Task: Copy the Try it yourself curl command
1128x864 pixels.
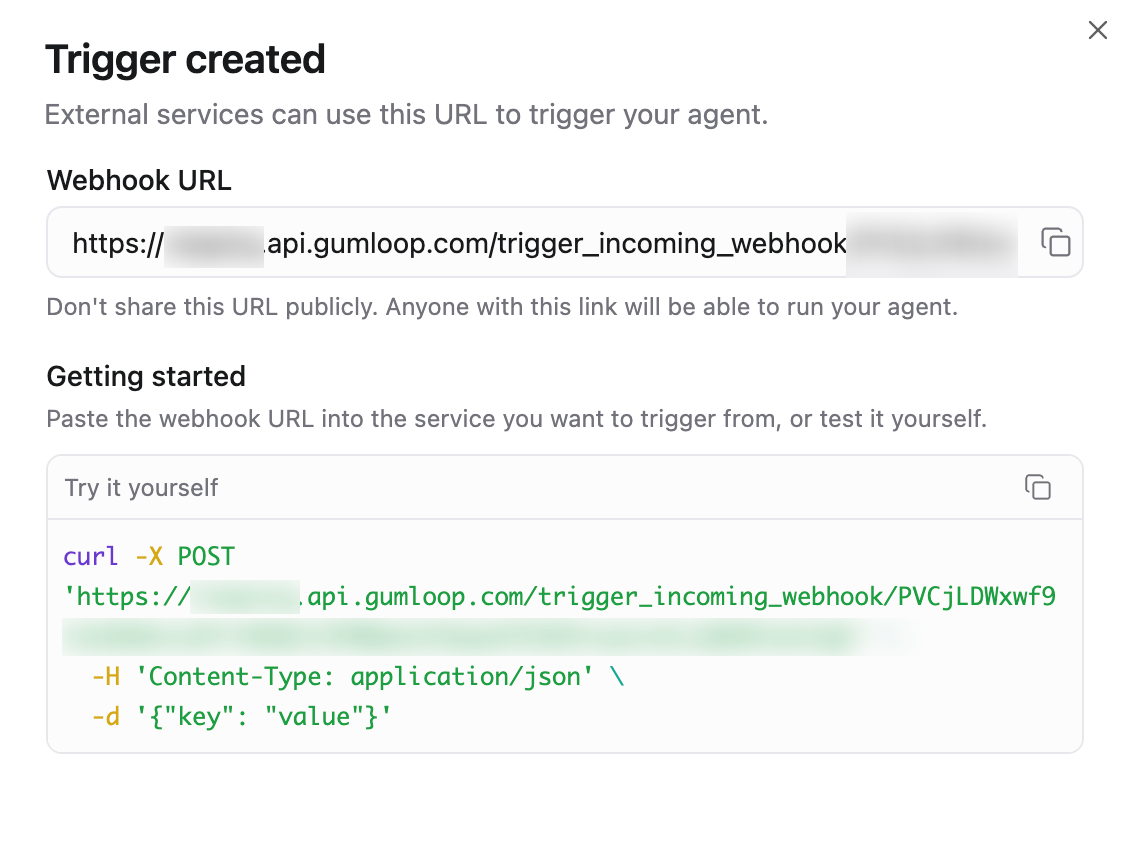Action: tap(1037, 487)
